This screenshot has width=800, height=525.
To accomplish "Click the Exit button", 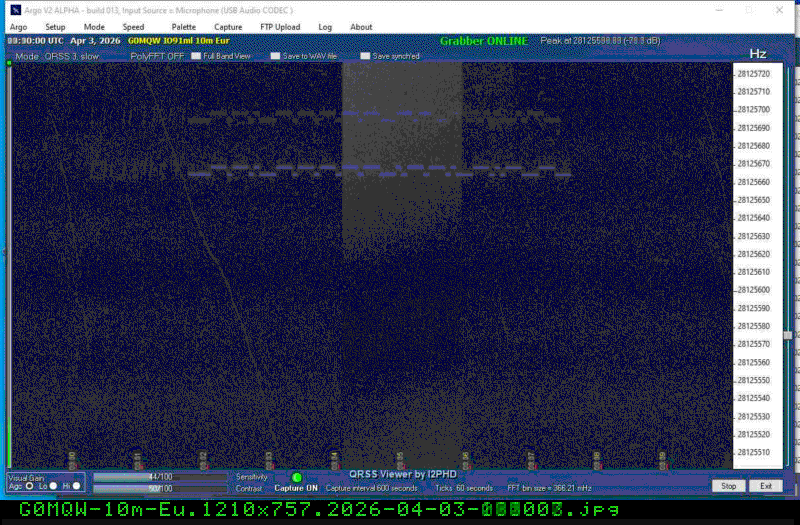I will pyautogui.click(x=765, y=486).
